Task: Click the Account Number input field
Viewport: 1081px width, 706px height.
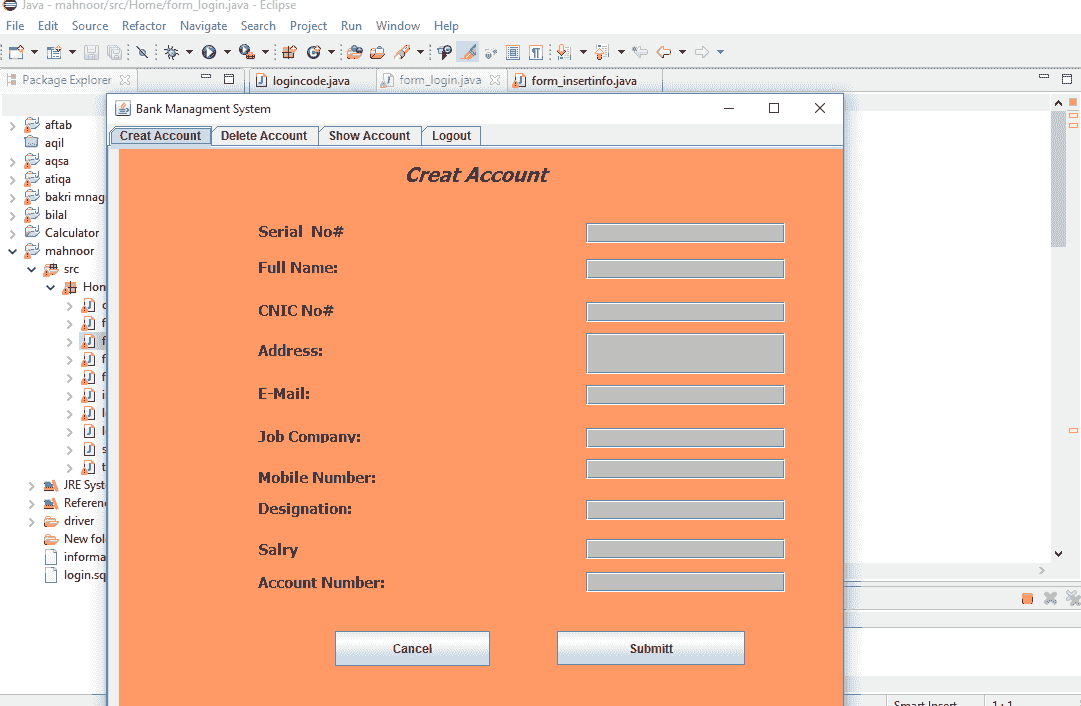Action: (x=685, y=582)
